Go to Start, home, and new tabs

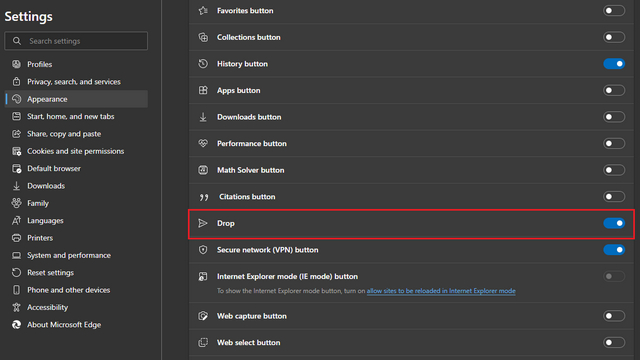tap(76, 116)
